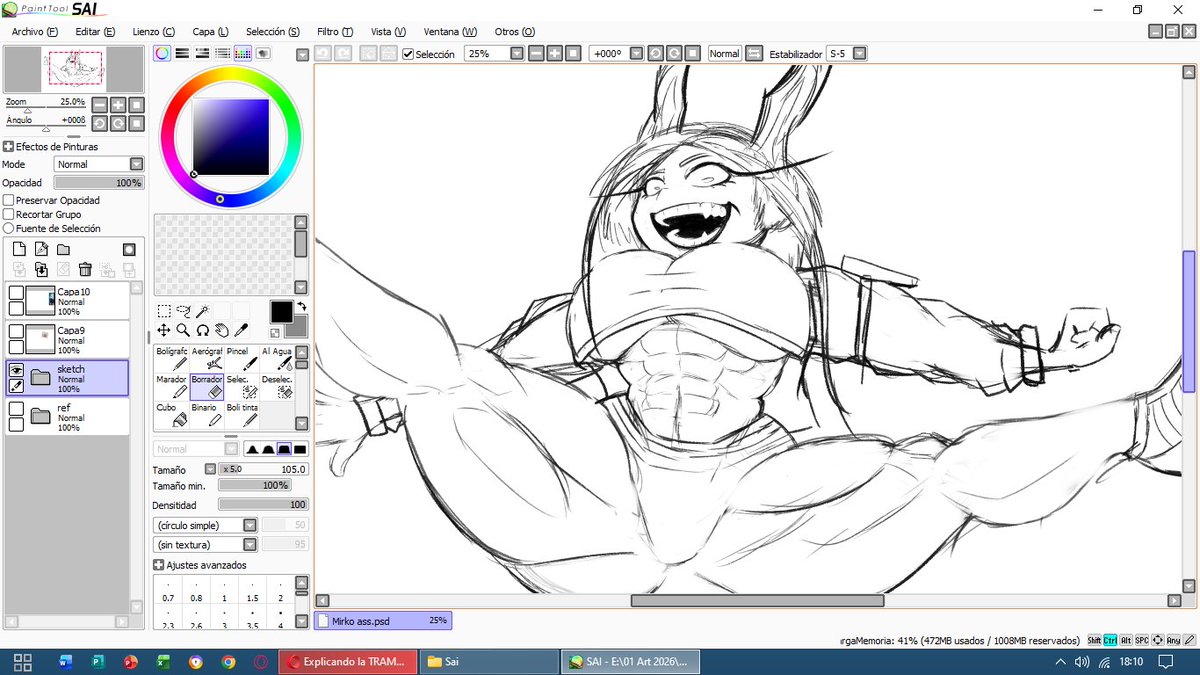Open Sai folder in Windows taskbar
The image size is (1200, 675).
pyautogui.click(x=488, y=662)
